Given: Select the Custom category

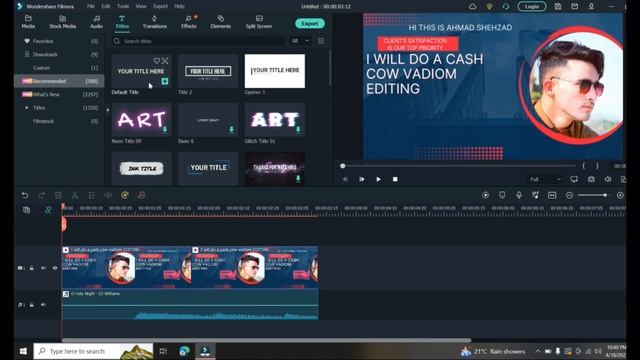Looking at the screenshot, I should [x=60, y=68].
